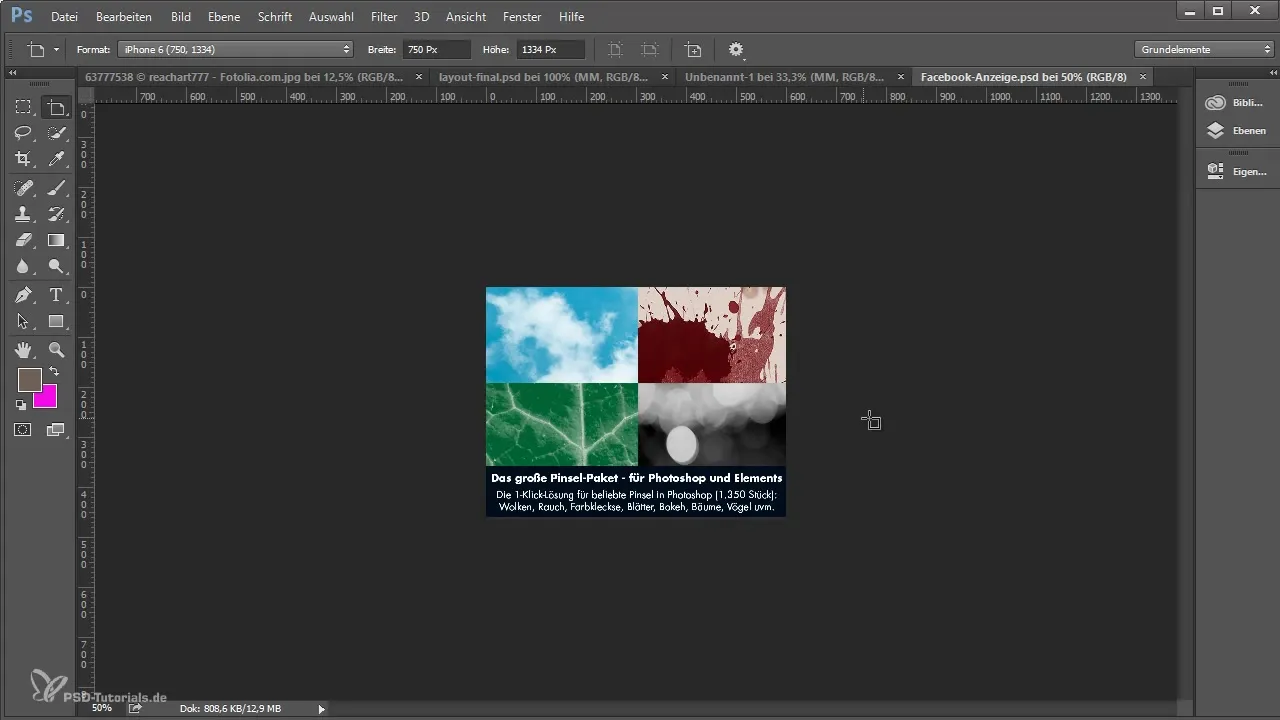Select the Hand tool

[x=23, y=350]
